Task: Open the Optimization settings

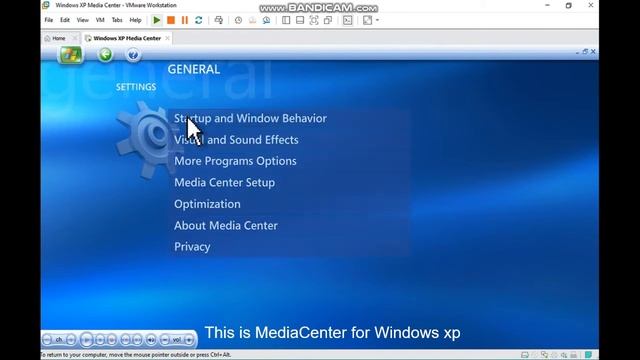Action: pos(207,204)
